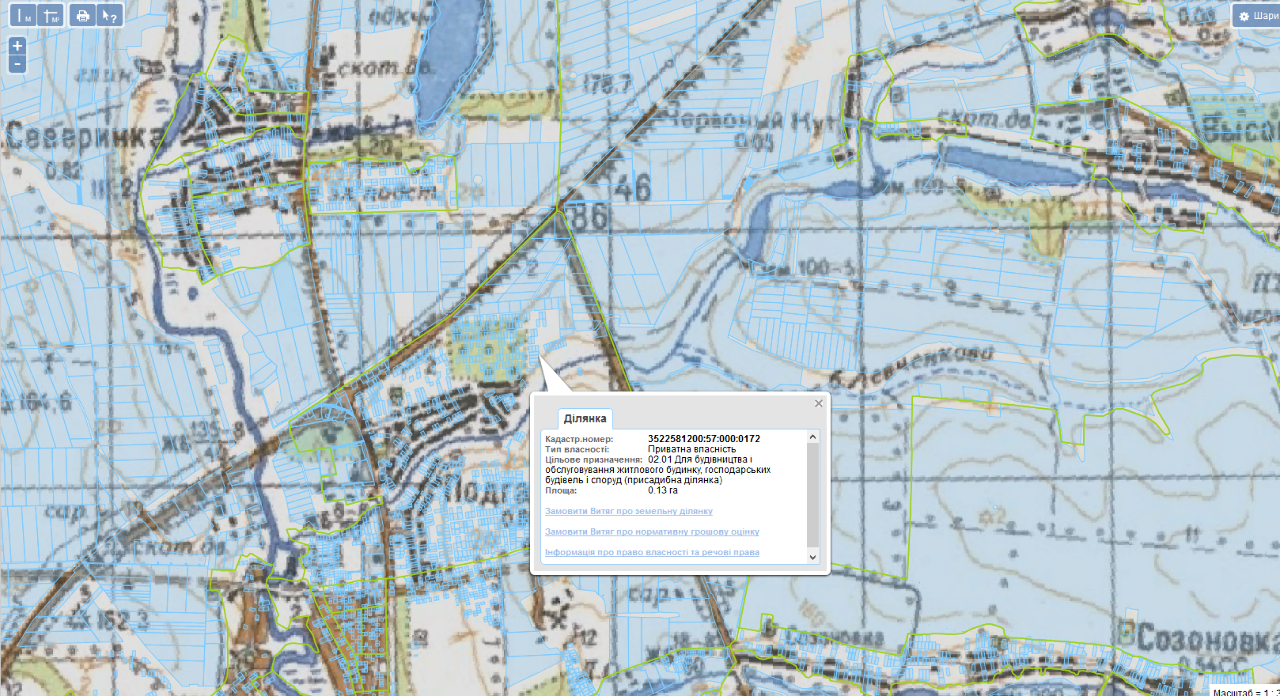Click the Кадастр.номер label
The width and height of the screenshot is (1280, 696).
pyautogui.click(x=579, y=439)
